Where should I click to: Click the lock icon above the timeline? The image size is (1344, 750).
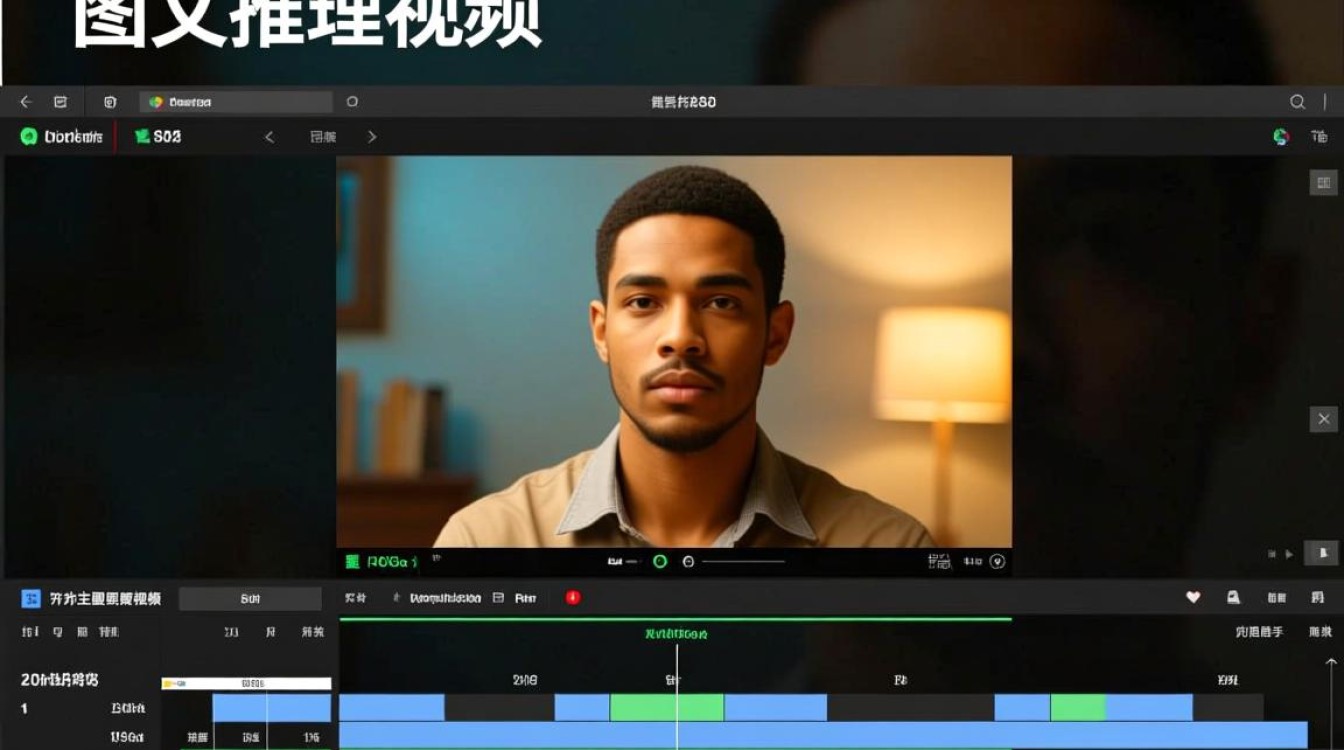pyautogui.click(x=1233, y=597)
